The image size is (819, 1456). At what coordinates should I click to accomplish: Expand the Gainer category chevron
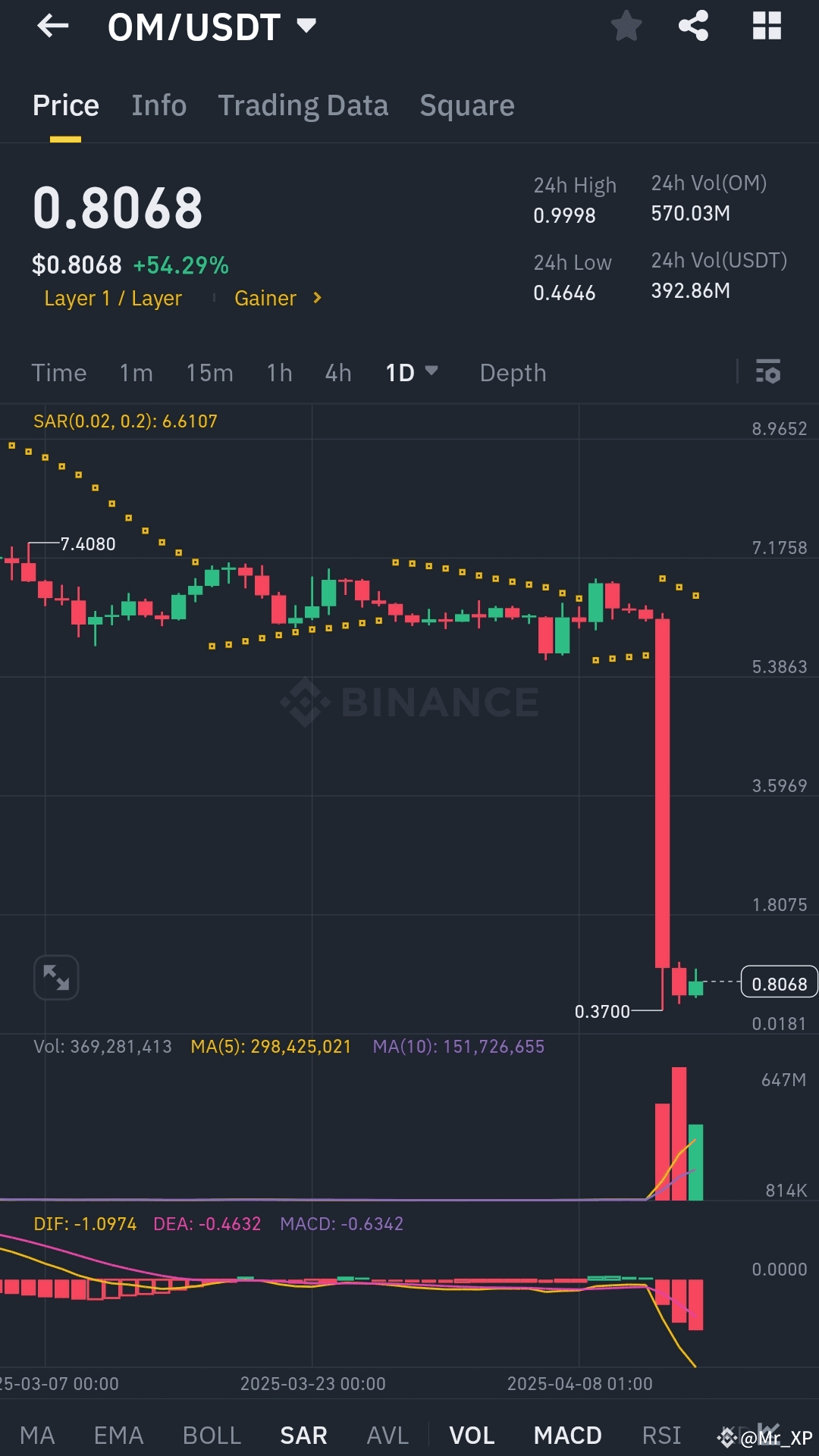coord(316,298)
